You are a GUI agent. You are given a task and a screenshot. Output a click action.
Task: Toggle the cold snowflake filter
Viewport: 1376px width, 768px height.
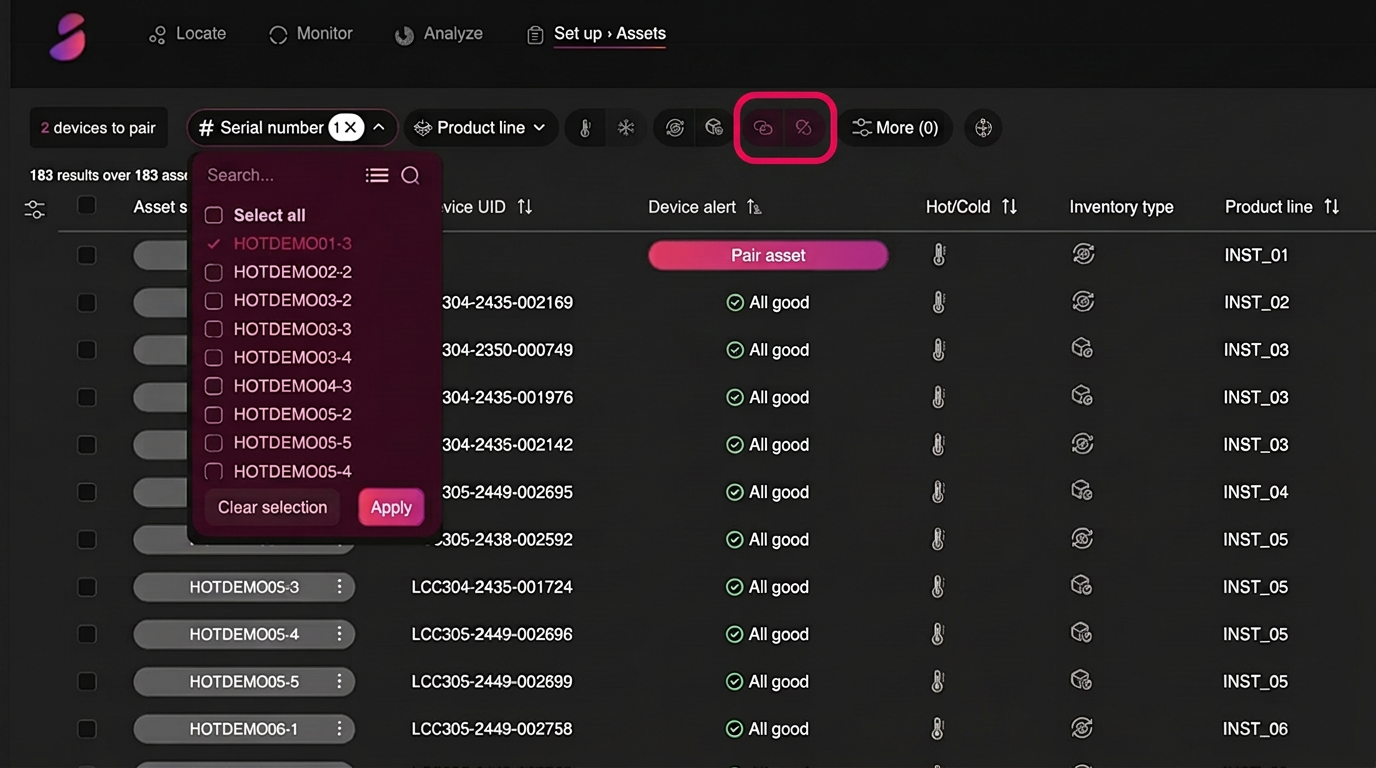point(626,128)
